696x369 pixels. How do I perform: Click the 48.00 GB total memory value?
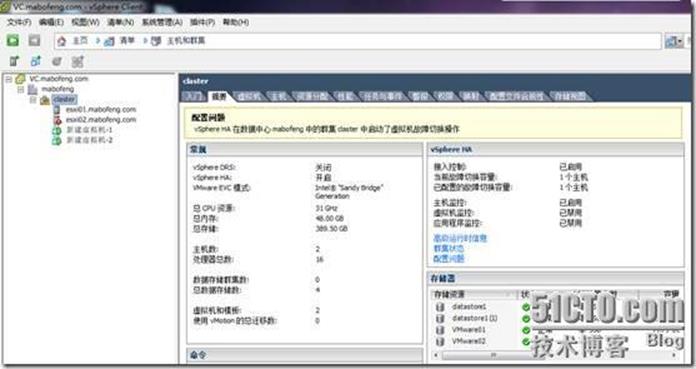point(330,218)
